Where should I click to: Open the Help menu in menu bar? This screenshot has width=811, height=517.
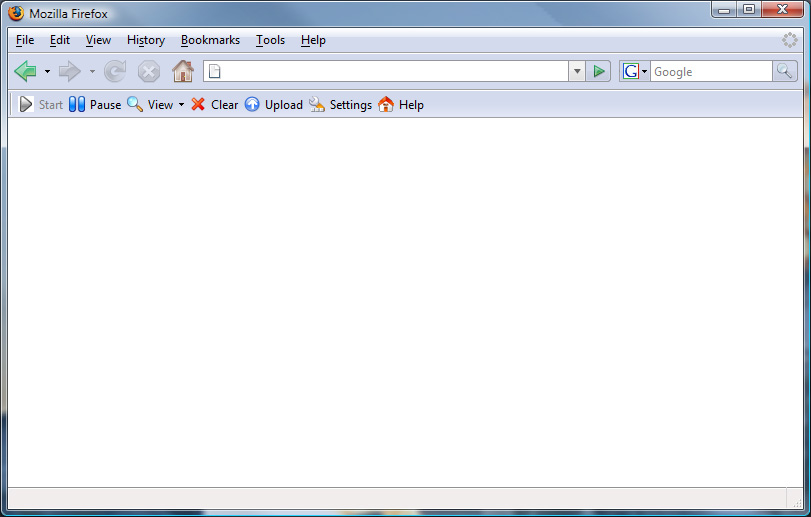tap(313, 40)
